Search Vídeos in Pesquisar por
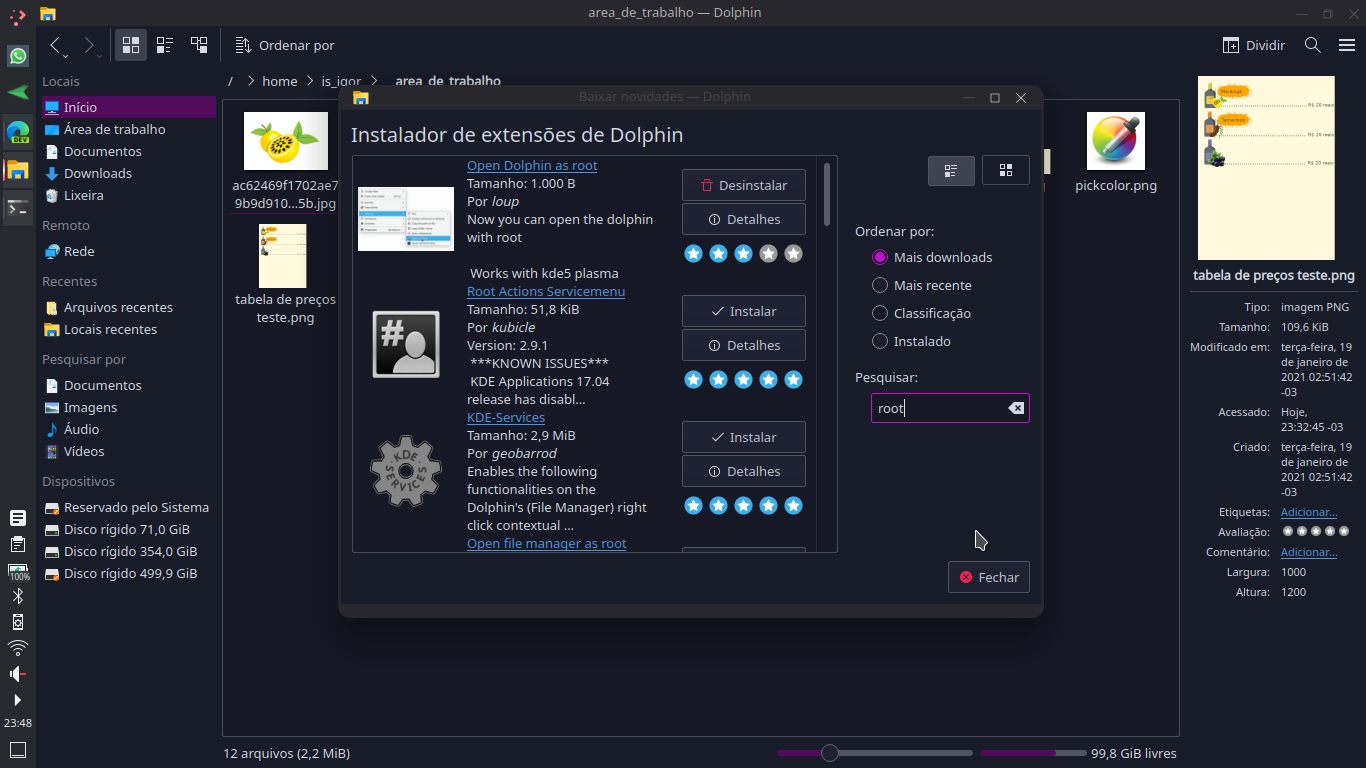The width and height of the screenshot is (1366, 768). pos(128,451)
